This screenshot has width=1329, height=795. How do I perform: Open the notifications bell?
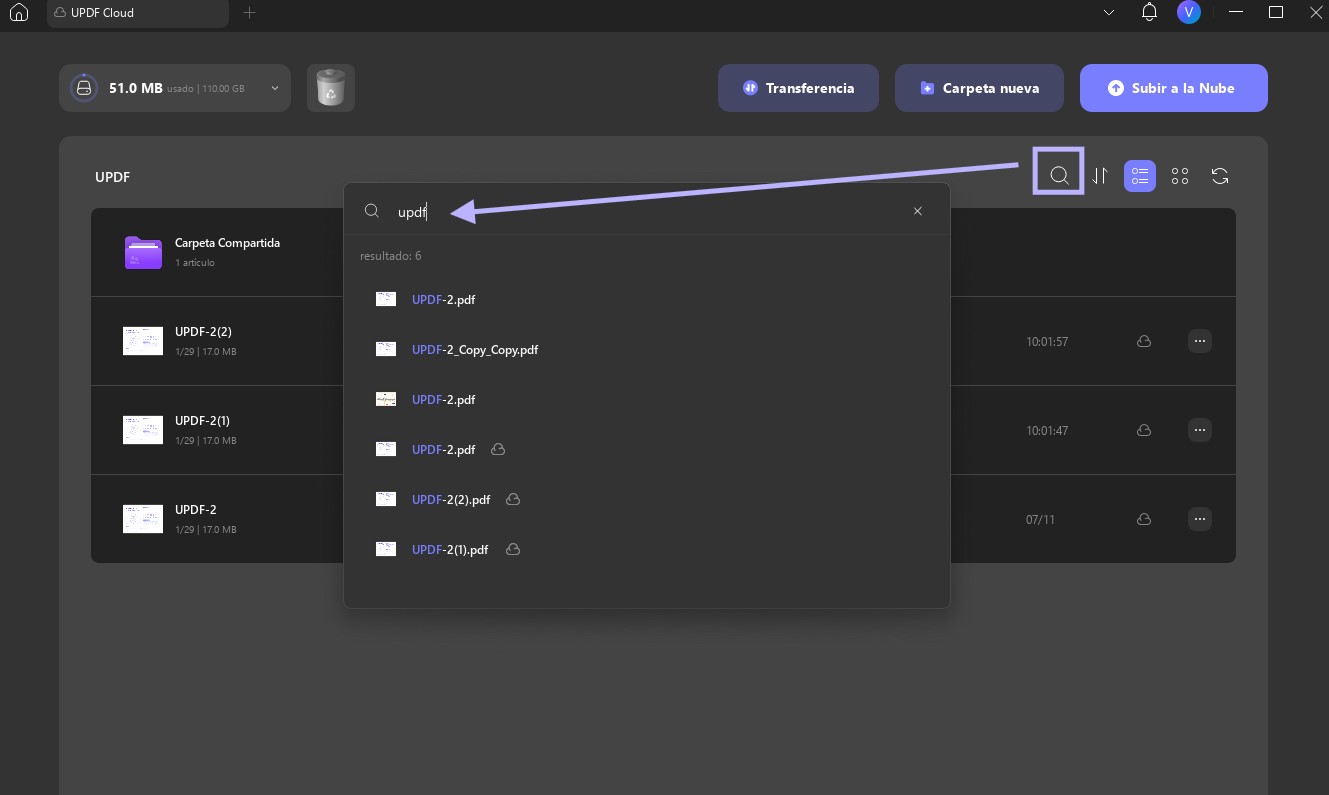point(1149,12)
